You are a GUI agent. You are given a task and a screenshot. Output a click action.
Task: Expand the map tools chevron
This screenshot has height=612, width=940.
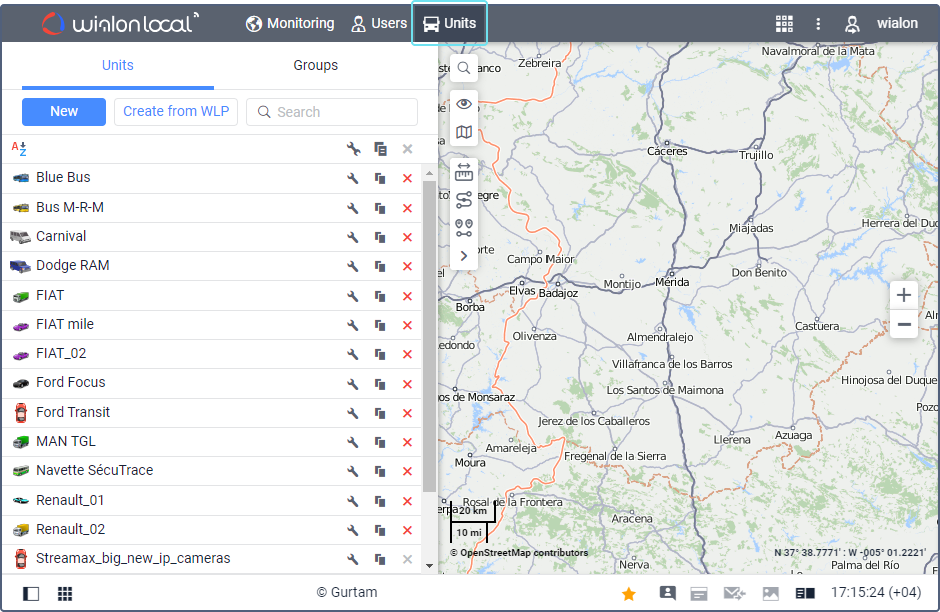click(464, 256)
